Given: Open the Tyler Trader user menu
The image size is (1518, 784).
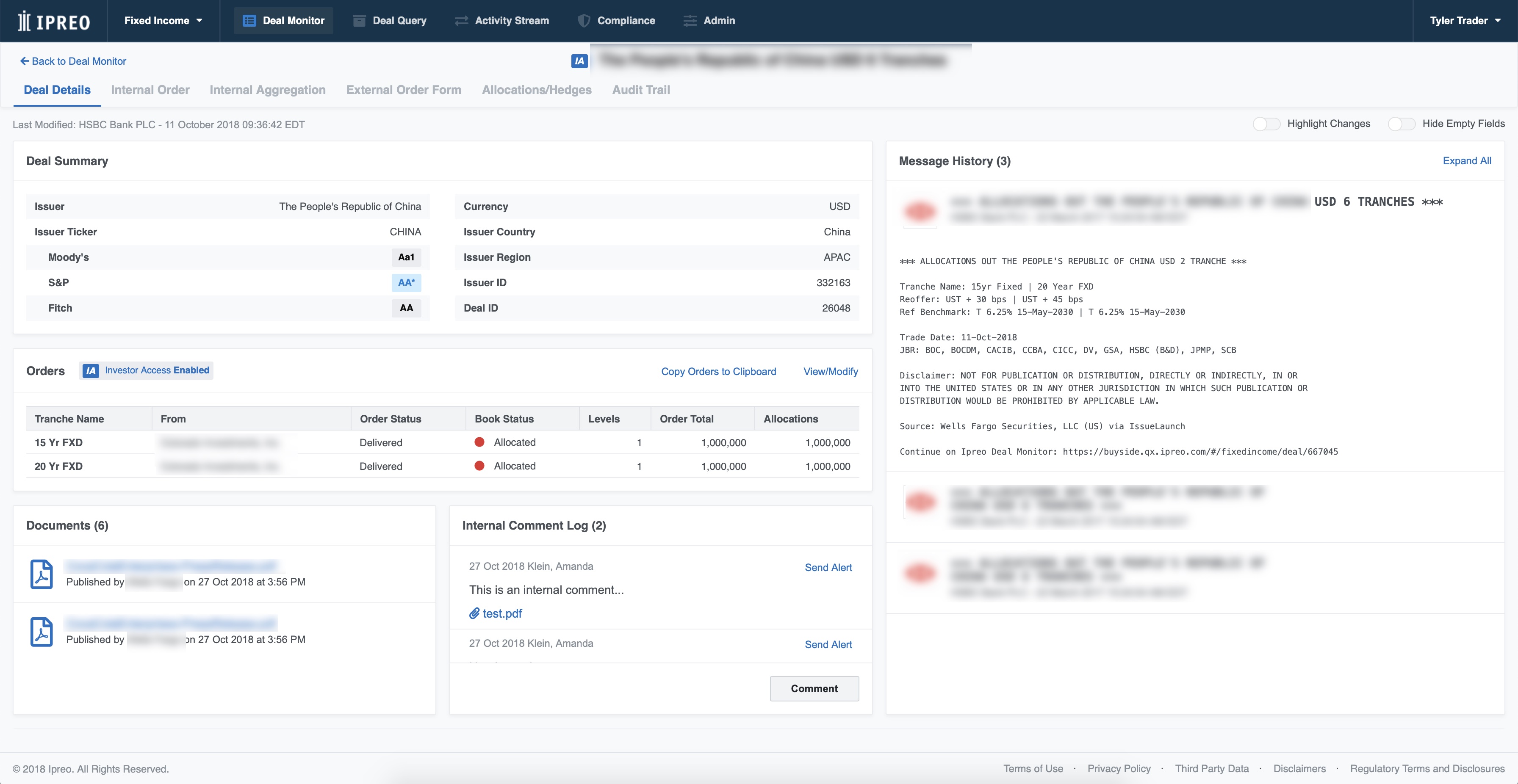Looking at the screenshot, I should coord(1465,21).
